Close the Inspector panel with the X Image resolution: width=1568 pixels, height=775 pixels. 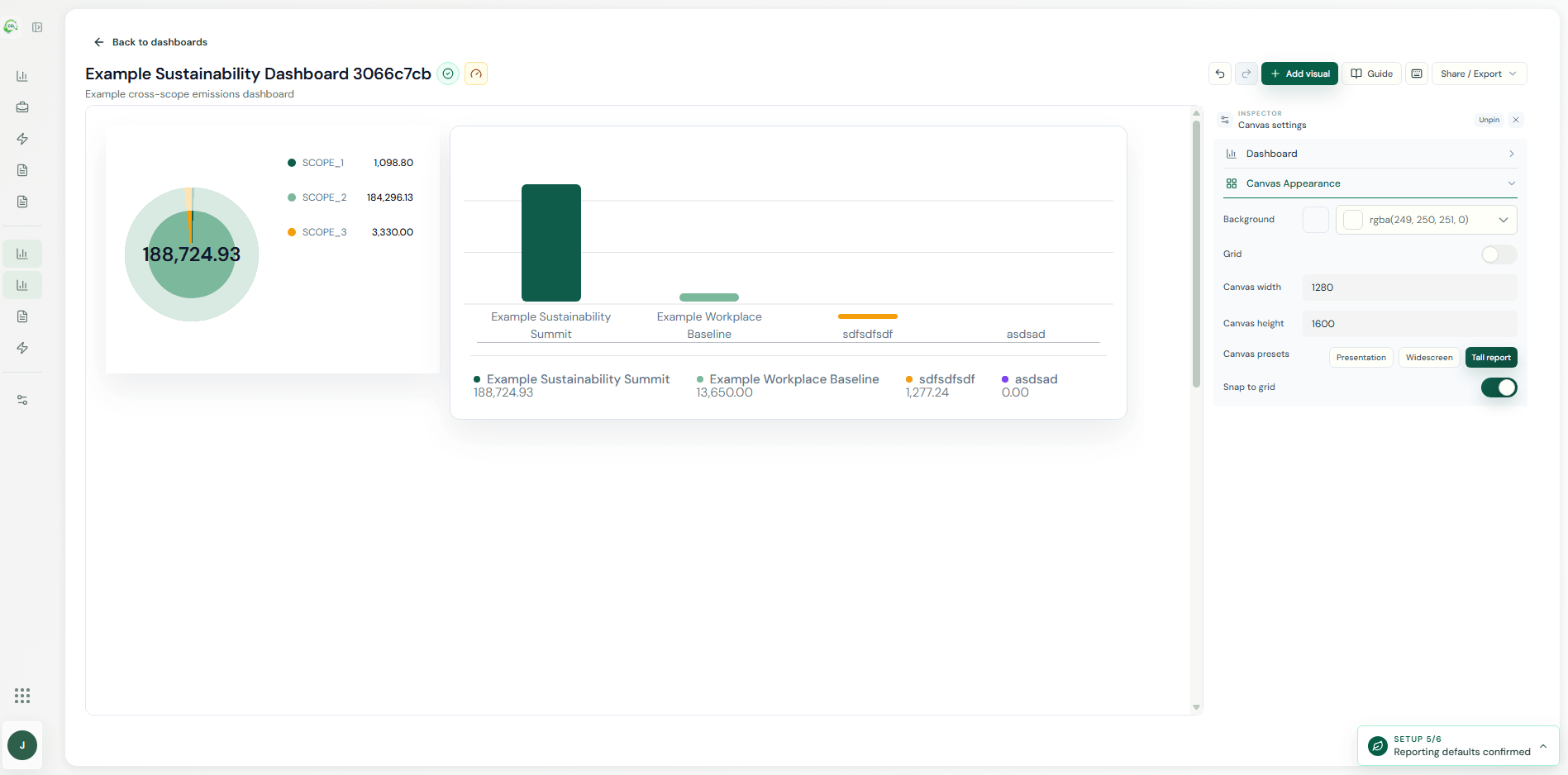(1516, 120)
